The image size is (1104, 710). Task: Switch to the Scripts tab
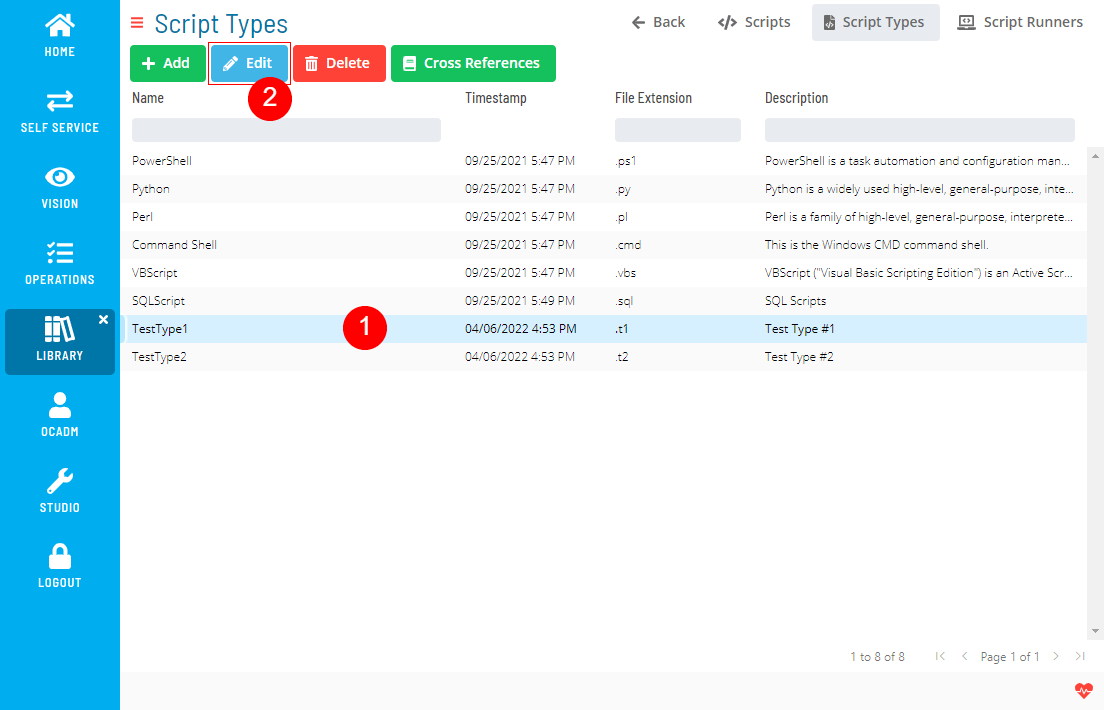[x=753, y=21]
